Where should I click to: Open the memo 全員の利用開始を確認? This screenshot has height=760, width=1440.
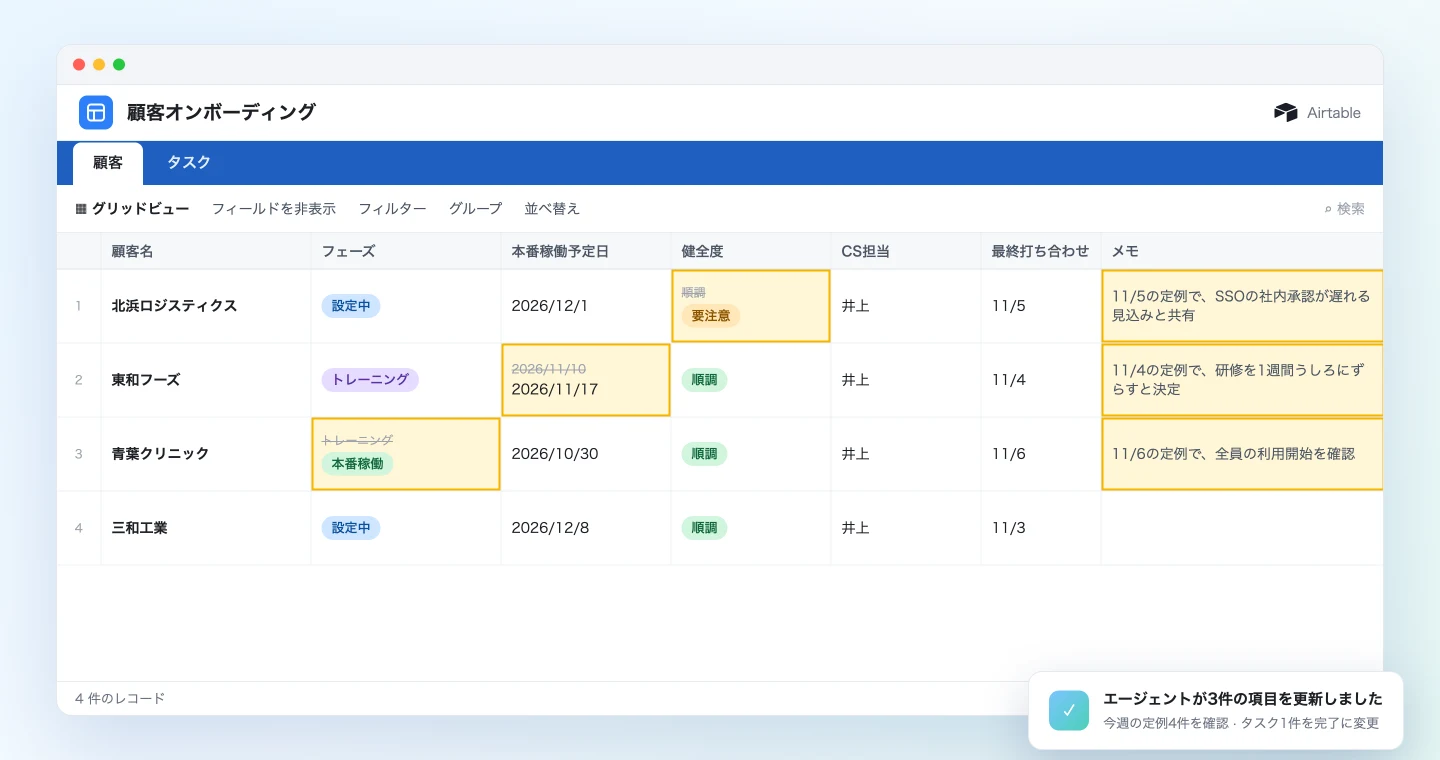[x=1242, y=454]
